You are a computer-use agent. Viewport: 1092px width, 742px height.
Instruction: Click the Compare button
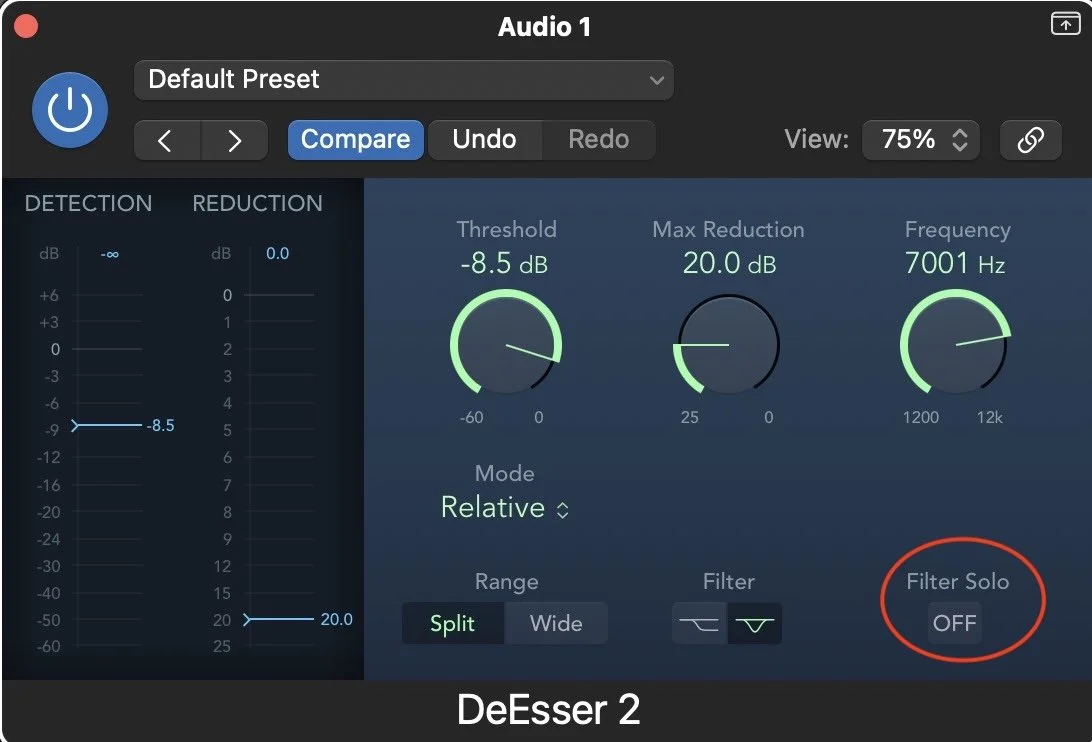pos(355,140)
